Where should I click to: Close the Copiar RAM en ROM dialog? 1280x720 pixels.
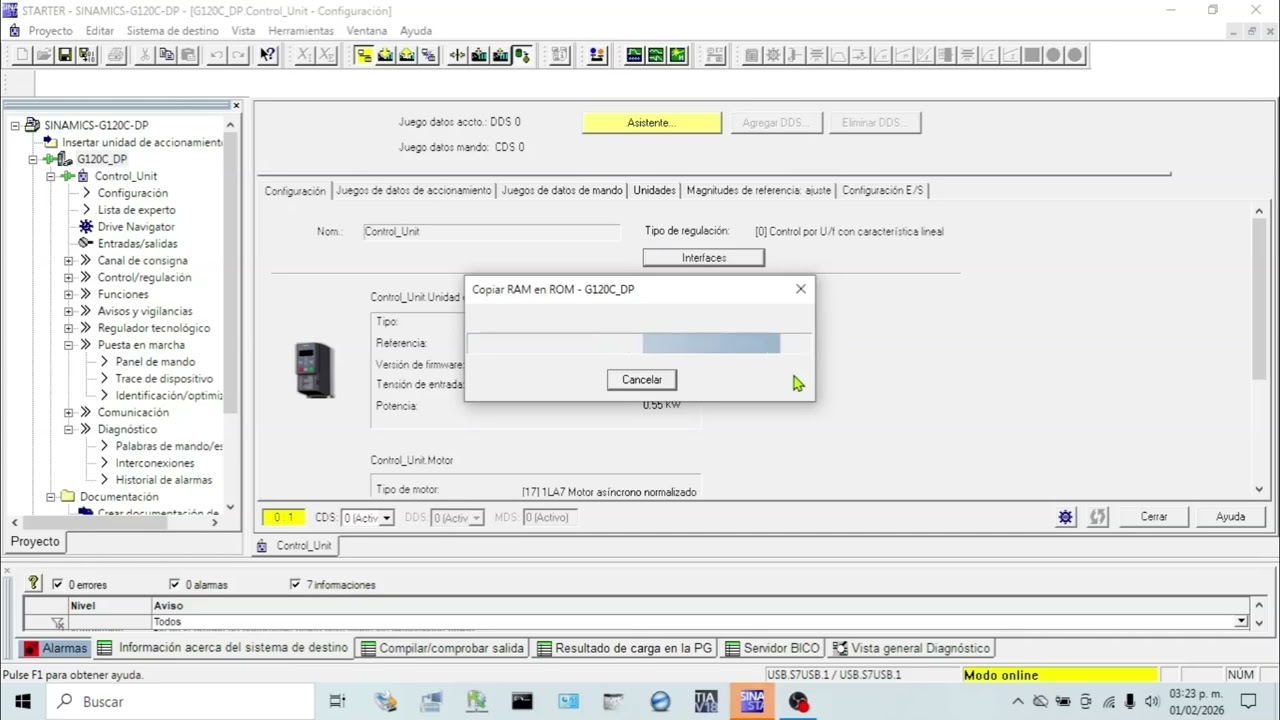[x=800, y=289]
